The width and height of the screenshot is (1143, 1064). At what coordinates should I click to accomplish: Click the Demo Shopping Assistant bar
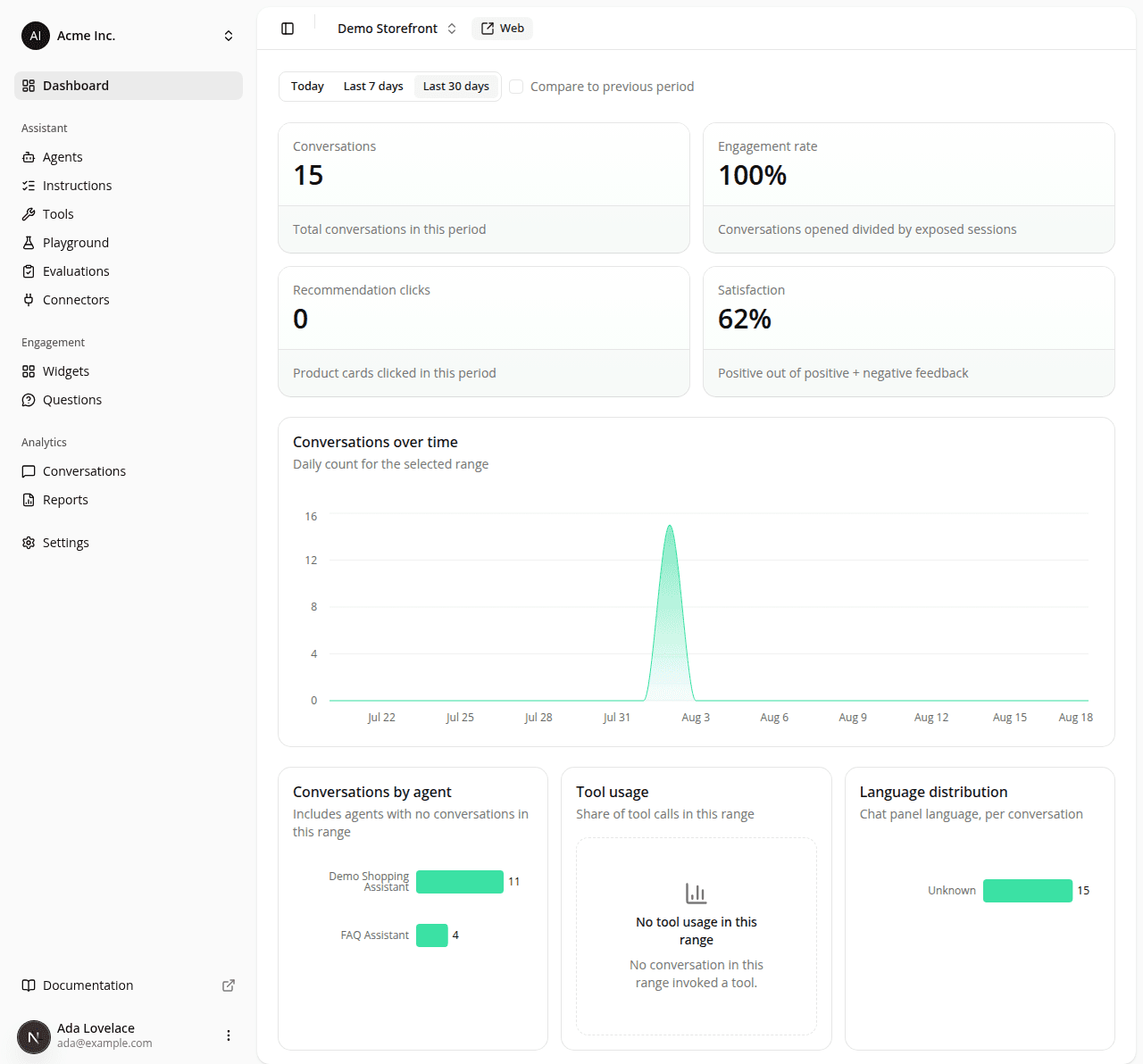[460, 882]
